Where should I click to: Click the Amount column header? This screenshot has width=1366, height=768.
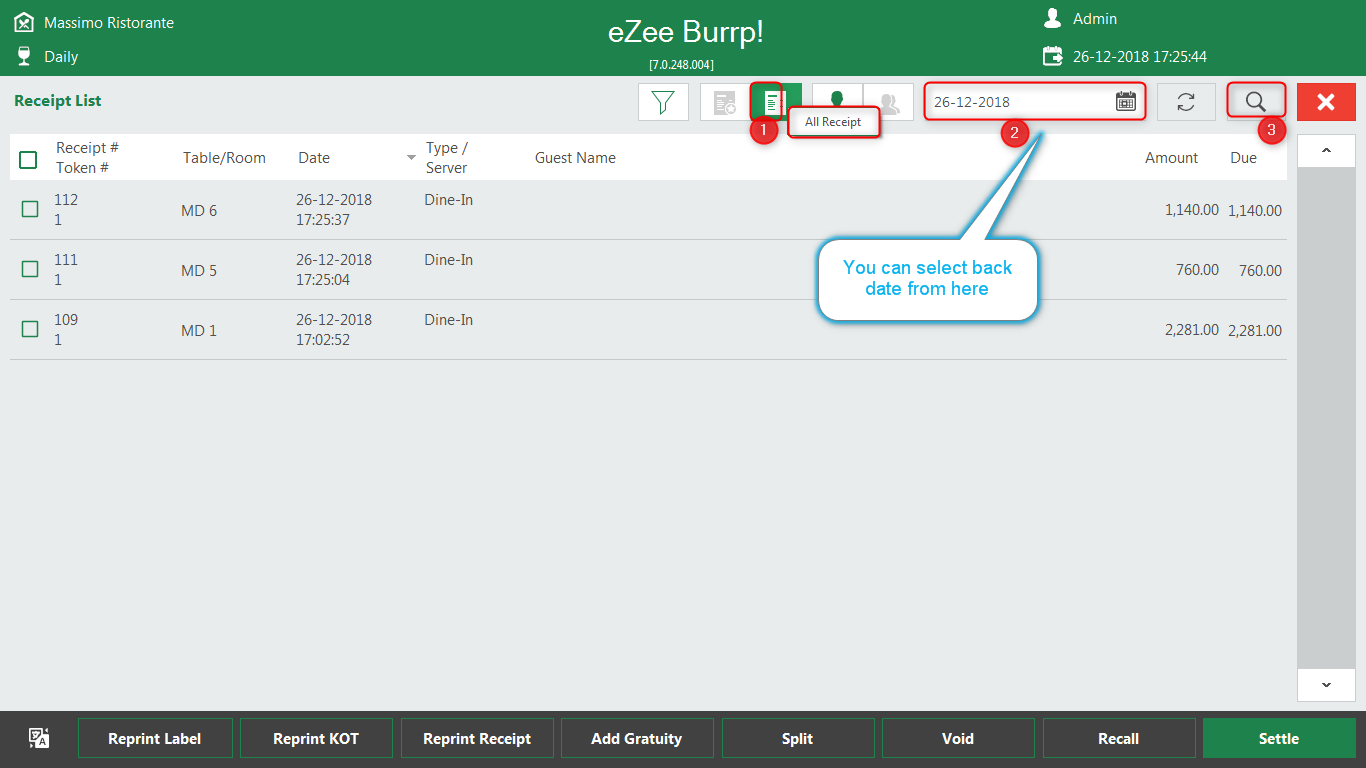pos(1171,158)
